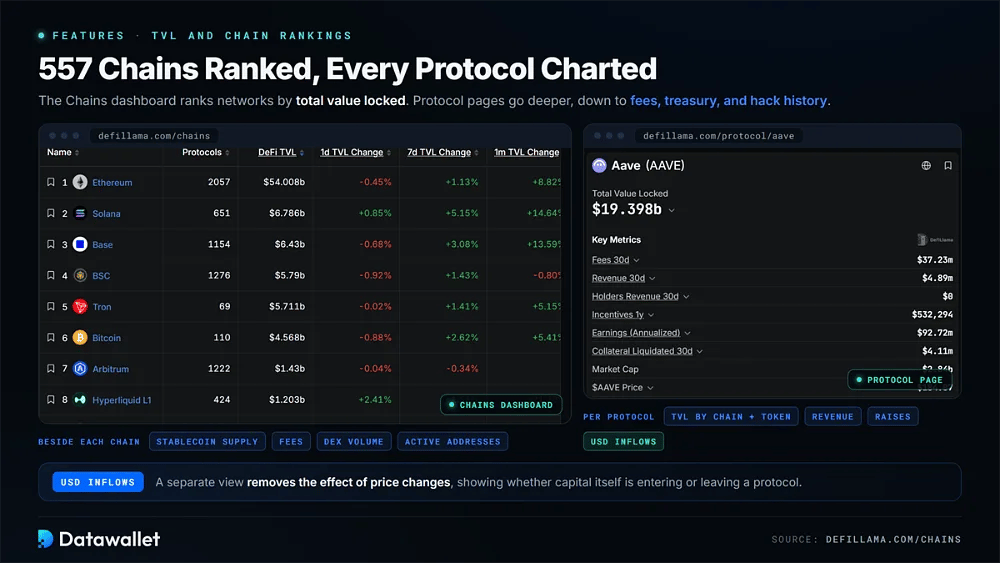This screenshot has width=1000, height=563.
Task: Click the Ethereum logo icon
Action: coord(80,182)
